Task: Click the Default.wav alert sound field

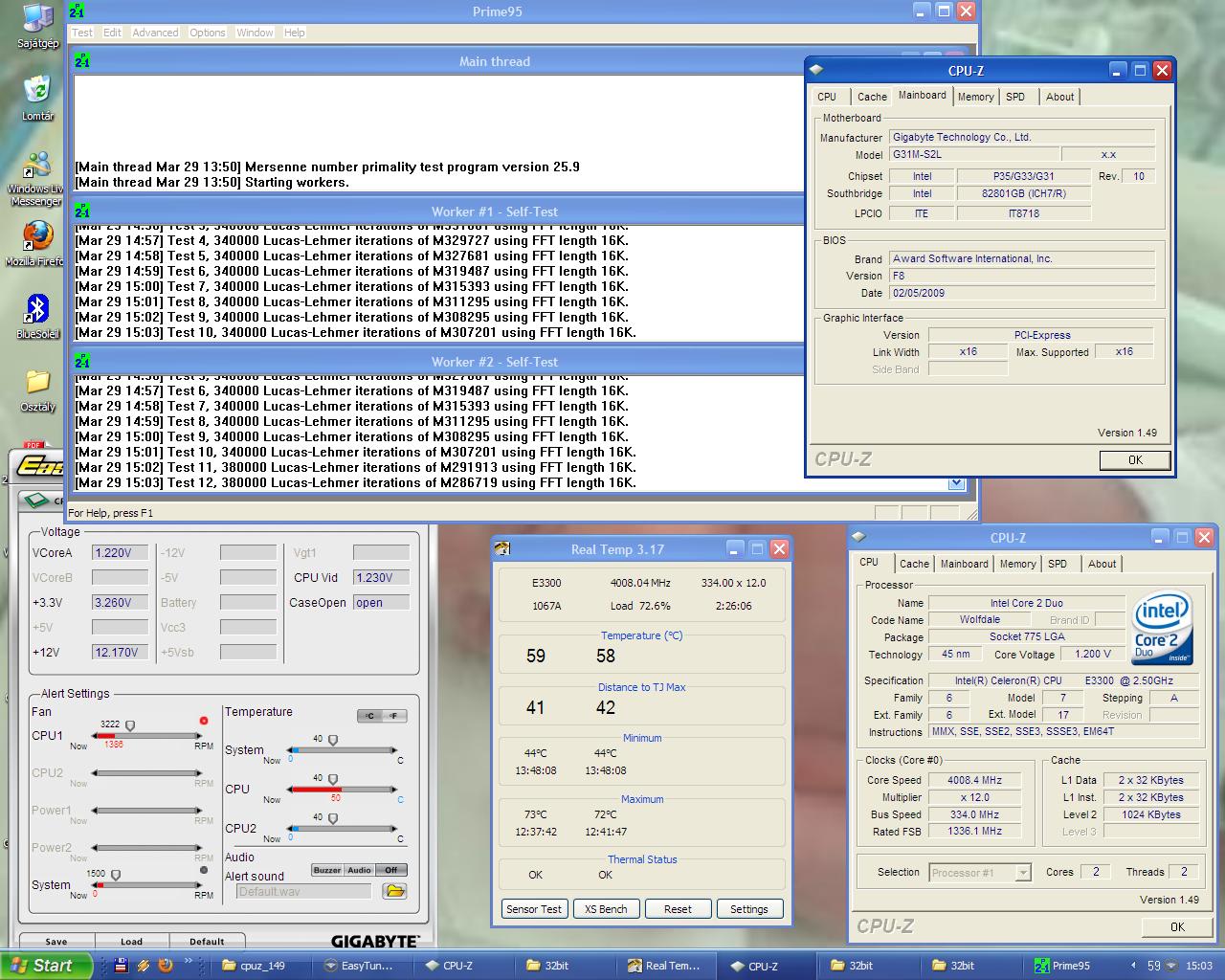Action: click(304, 891)
